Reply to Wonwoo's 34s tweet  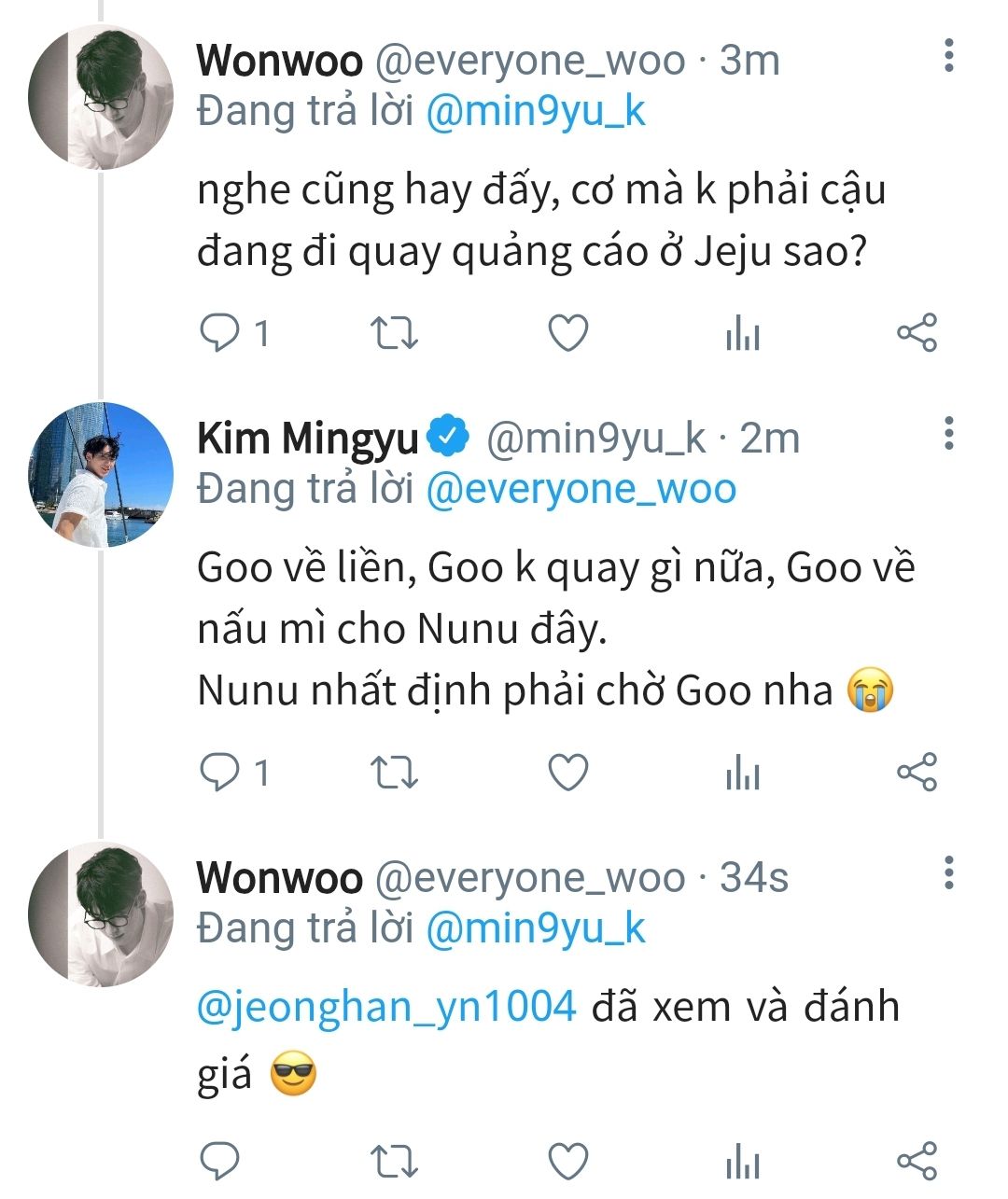(x=220, y=1161)
